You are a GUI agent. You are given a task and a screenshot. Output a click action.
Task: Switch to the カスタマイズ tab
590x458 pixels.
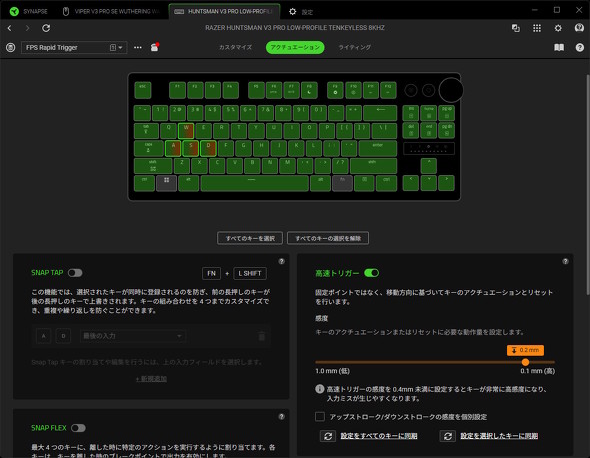click(235, 47)
